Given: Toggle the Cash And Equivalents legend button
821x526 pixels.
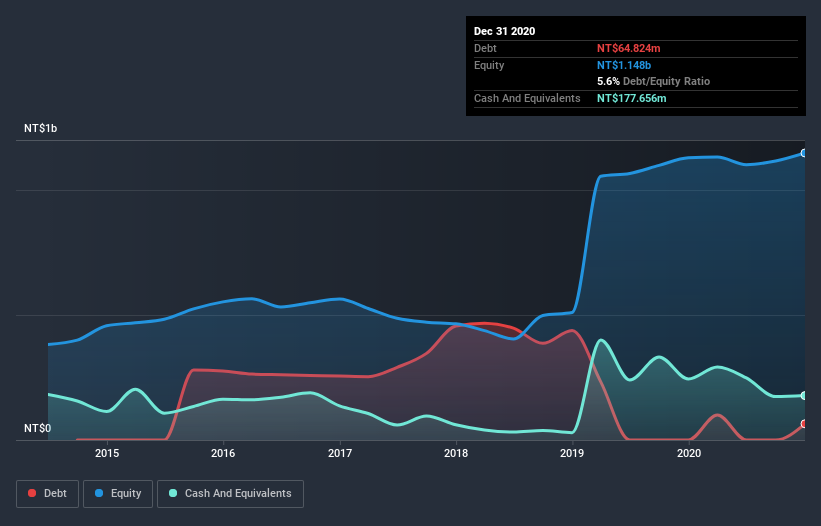Looking at the screenshot, I should [x=230, y=494].
